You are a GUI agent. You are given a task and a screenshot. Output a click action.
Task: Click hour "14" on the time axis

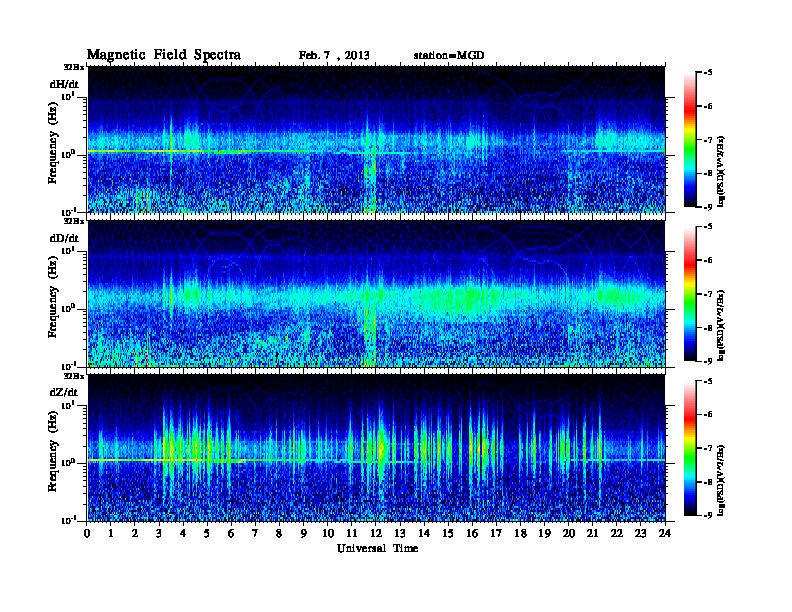(424, 534)
